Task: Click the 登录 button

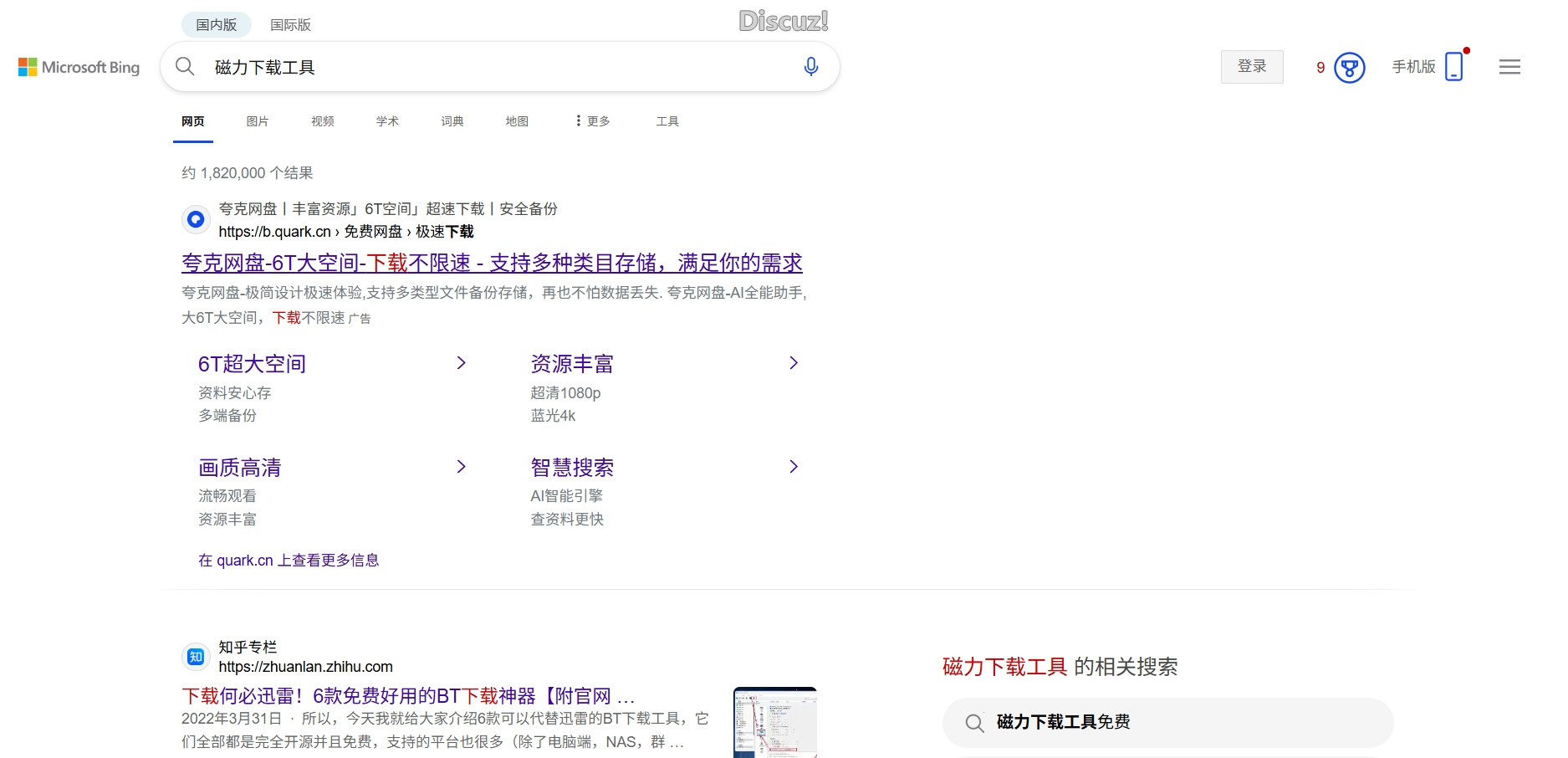Action: click(1251, 66)
